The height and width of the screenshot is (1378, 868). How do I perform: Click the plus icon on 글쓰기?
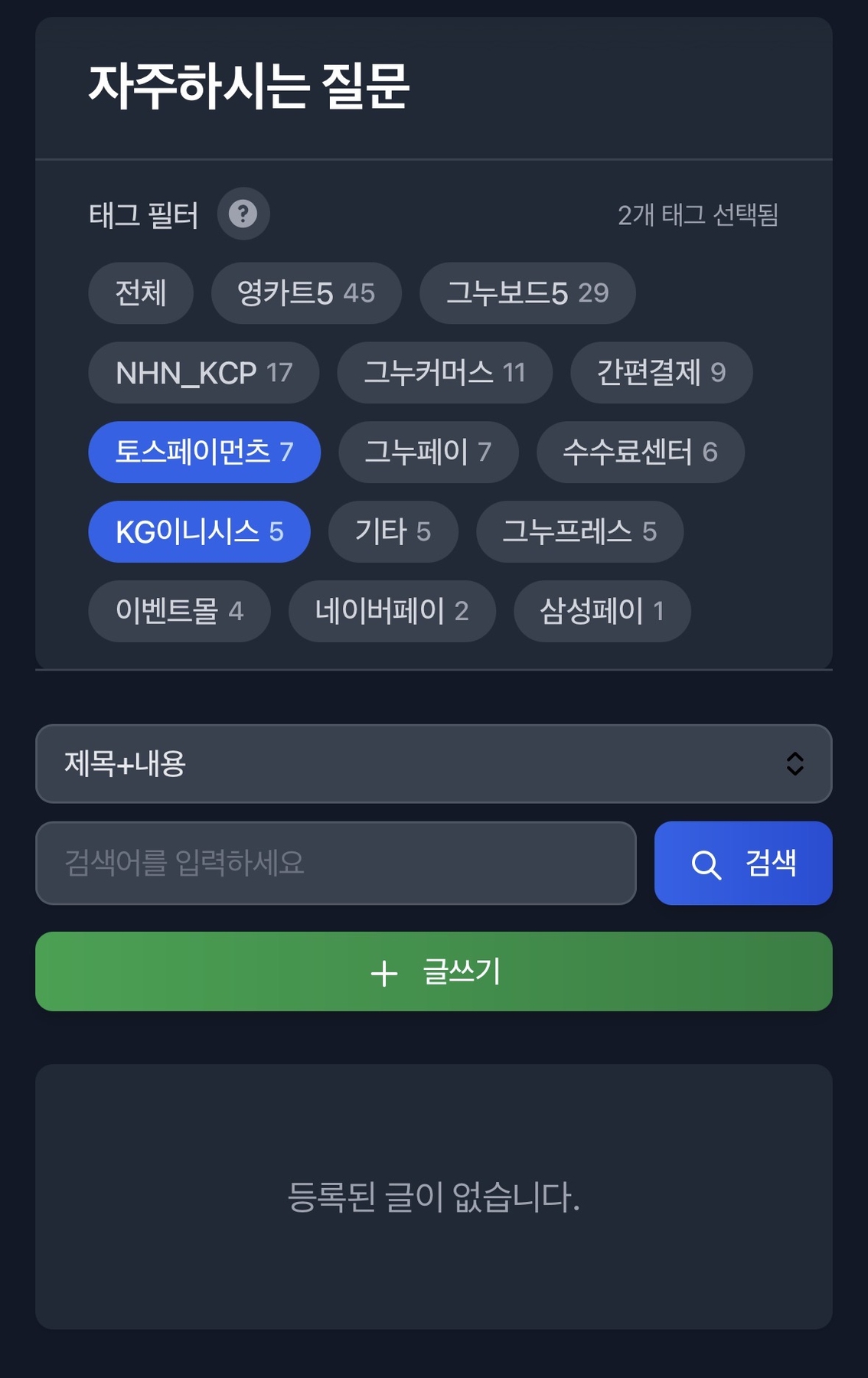pyautogui.click(x=383, y=973)
